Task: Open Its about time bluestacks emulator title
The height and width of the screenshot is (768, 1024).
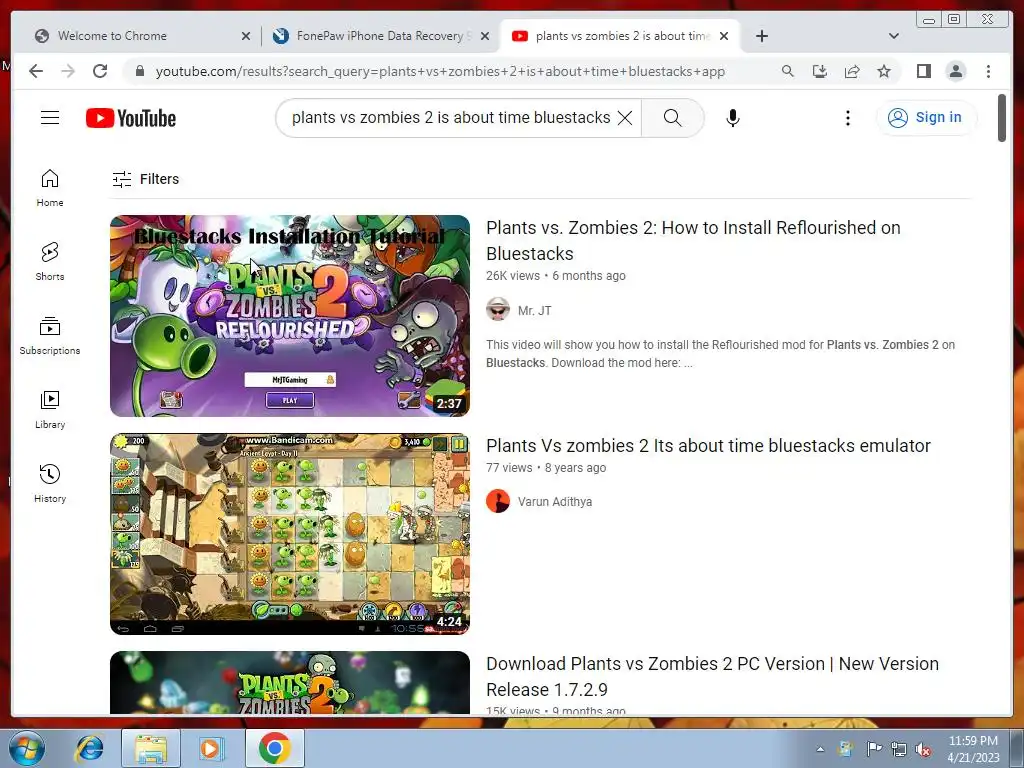Action: (x=709, y=445)
